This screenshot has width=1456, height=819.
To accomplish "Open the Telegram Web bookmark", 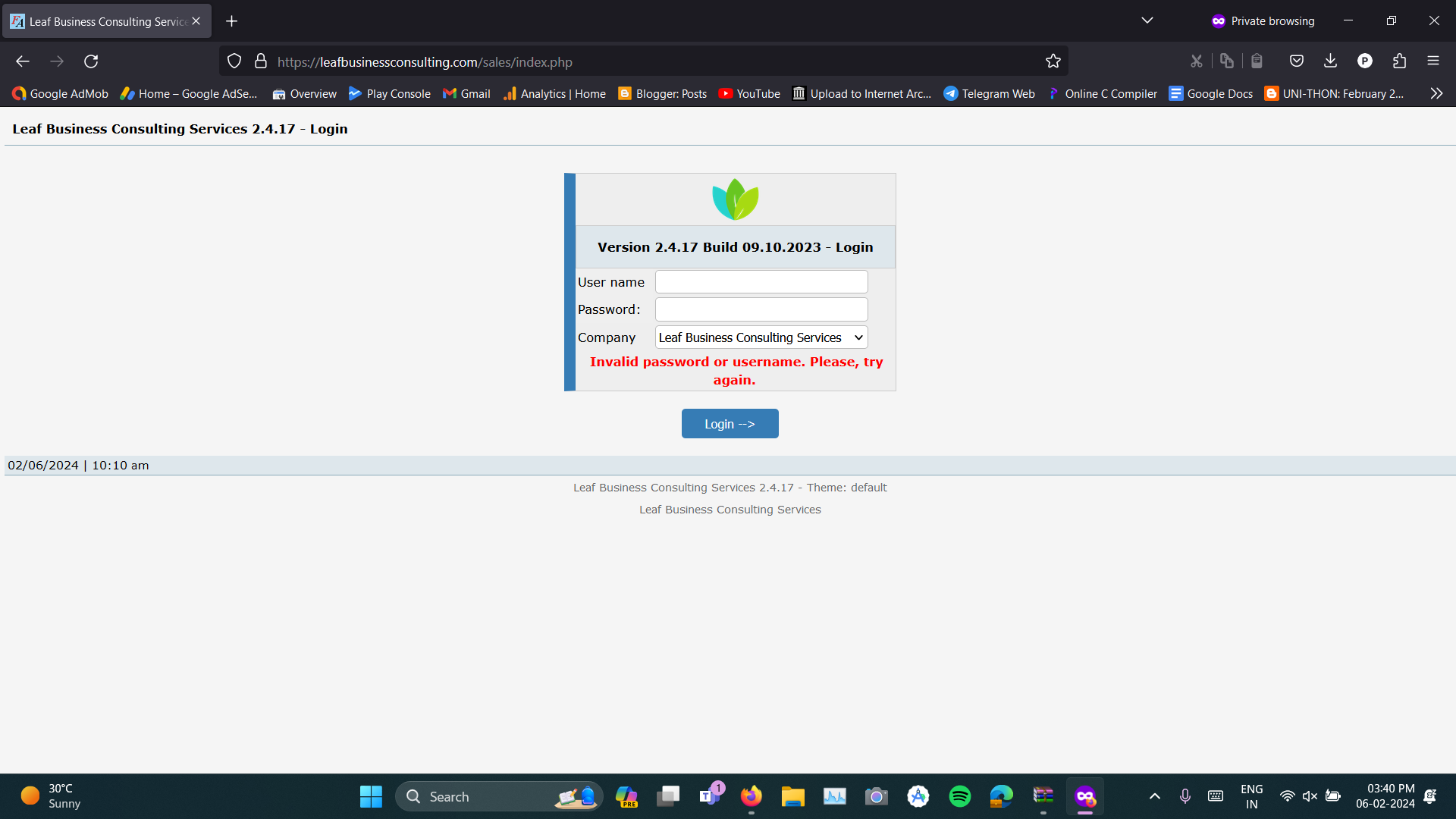I will (x=990, y=94).
